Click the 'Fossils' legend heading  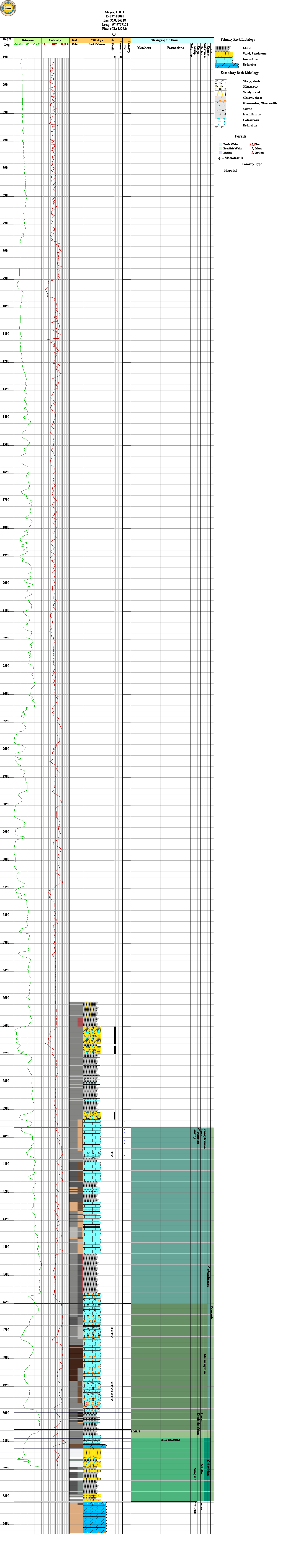click(x=240, y=136)
